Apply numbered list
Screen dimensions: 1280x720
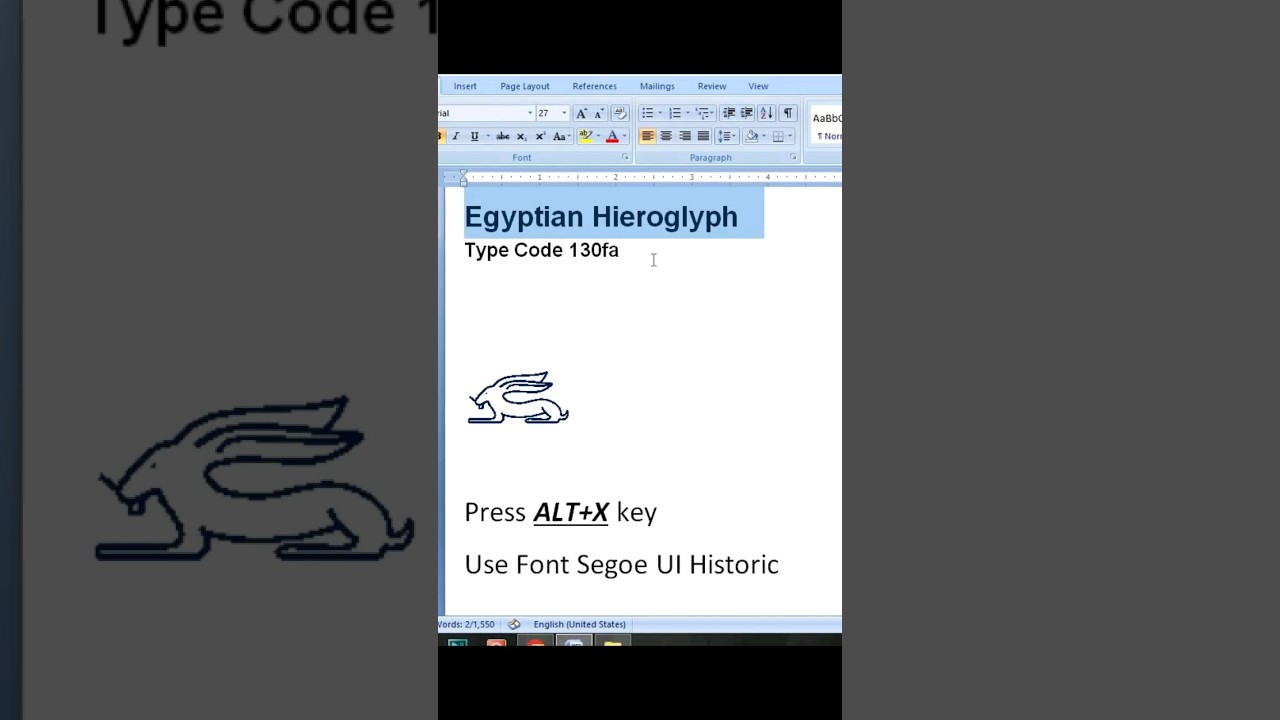(675, 113)
